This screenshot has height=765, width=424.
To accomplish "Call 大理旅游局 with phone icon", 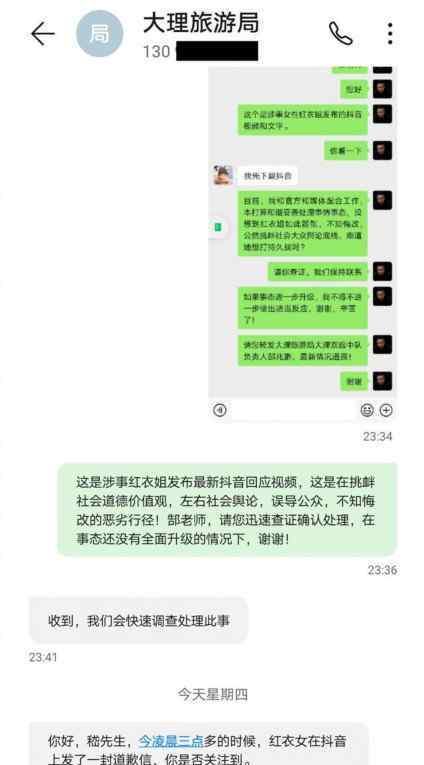I will 340,33.
